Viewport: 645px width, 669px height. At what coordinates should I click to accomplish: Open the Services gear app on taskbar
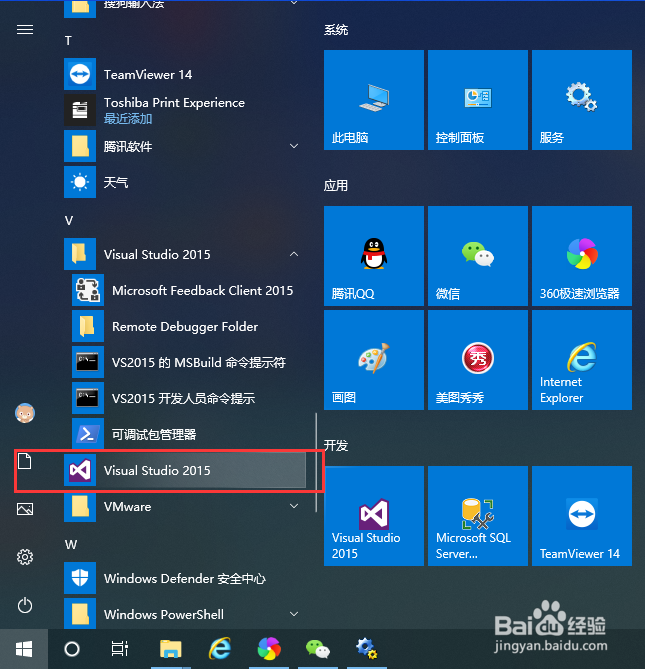click(367, 649)
